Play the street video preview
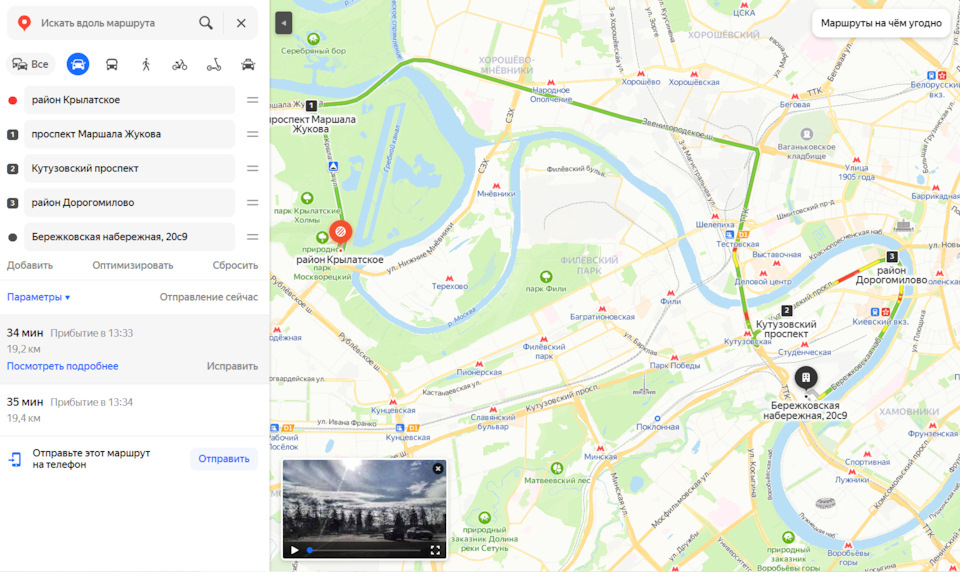Screen dimensions: 960x572 tap(294, 550)
